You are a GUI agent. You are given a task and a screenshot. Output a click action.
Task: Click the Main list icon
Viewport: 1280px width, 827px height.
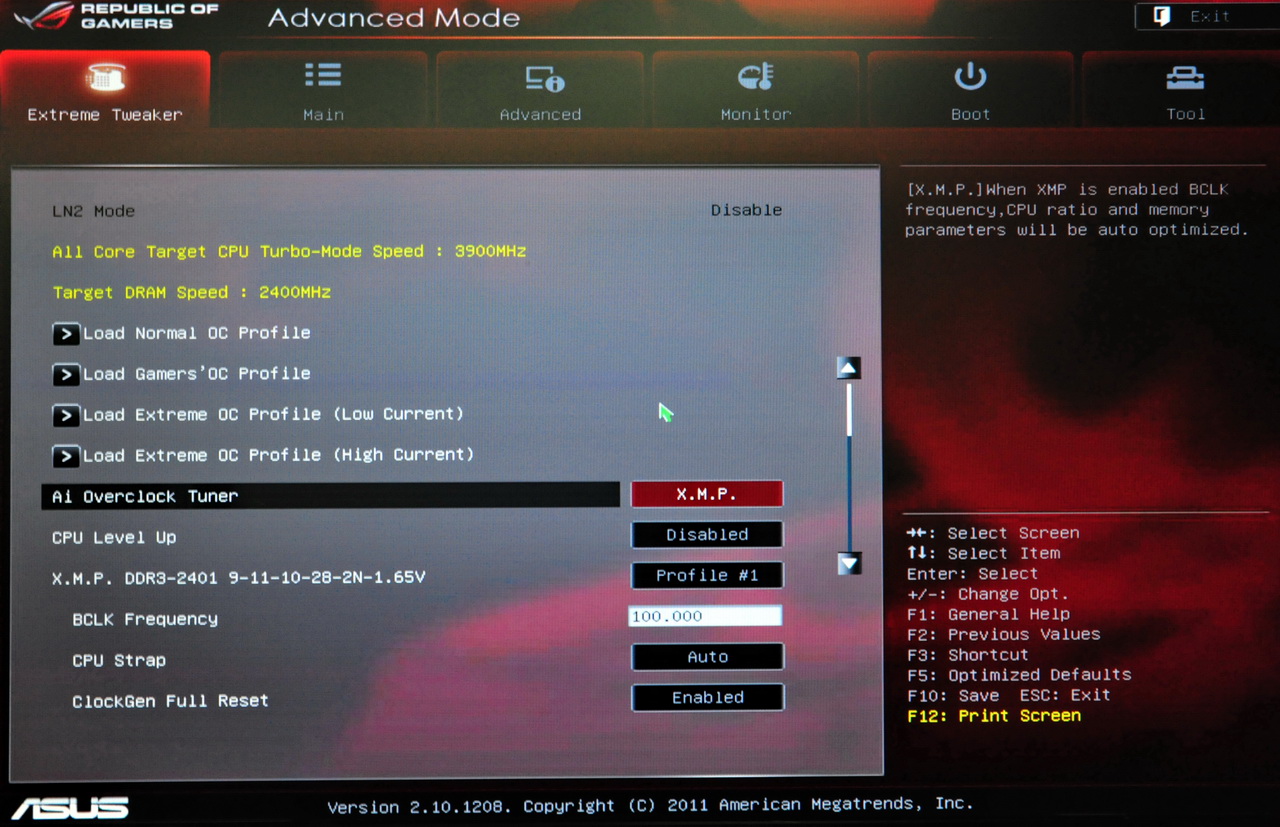click(x=323, y=75)
